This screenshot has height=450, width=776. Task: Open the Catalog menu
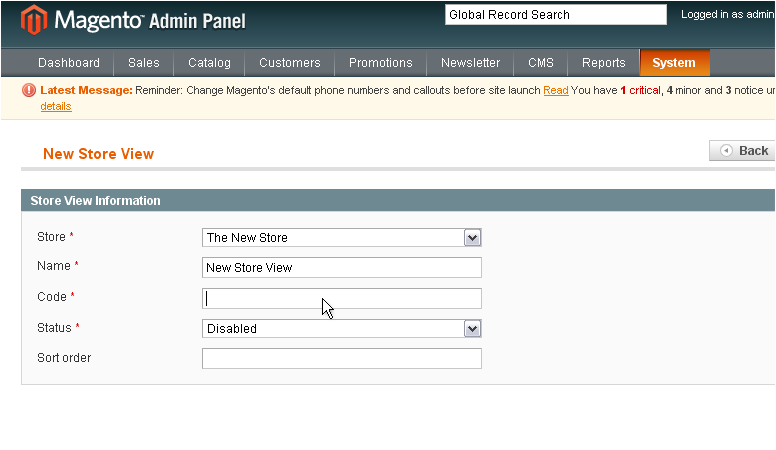pos(209,63)
